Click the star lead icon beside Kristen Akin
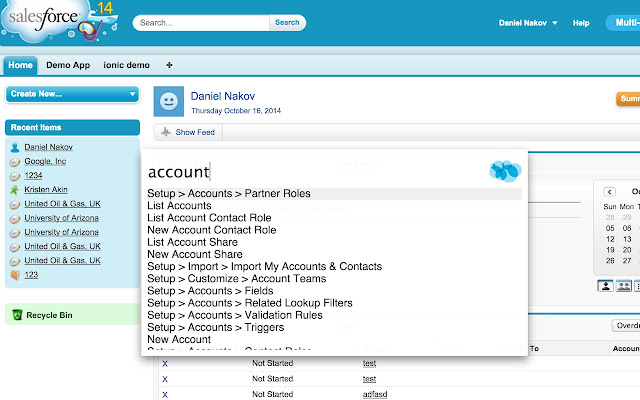 pos(15,190)
